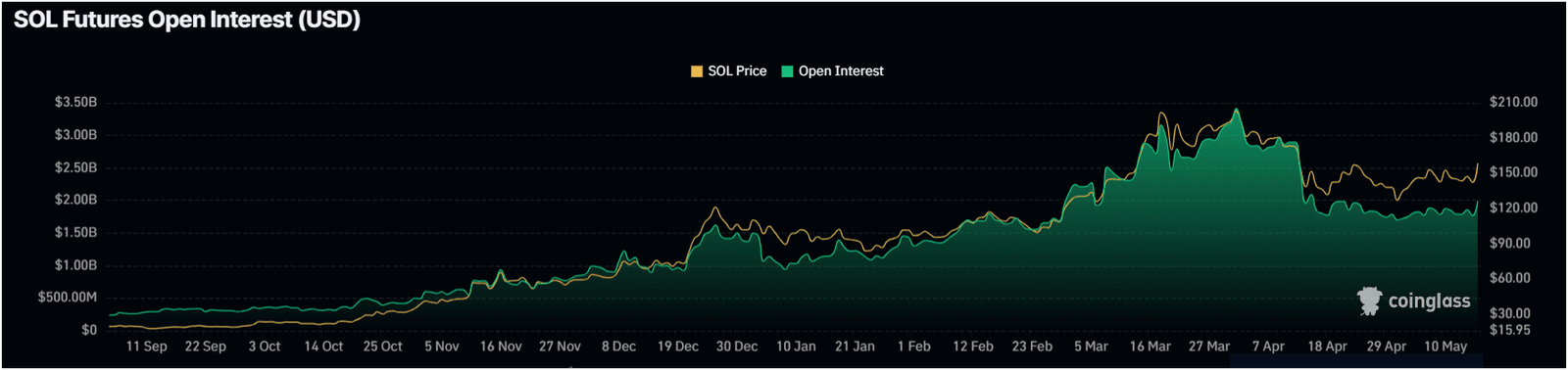
Task: Select the $3.50B left axis label
Action: (75, 102)
